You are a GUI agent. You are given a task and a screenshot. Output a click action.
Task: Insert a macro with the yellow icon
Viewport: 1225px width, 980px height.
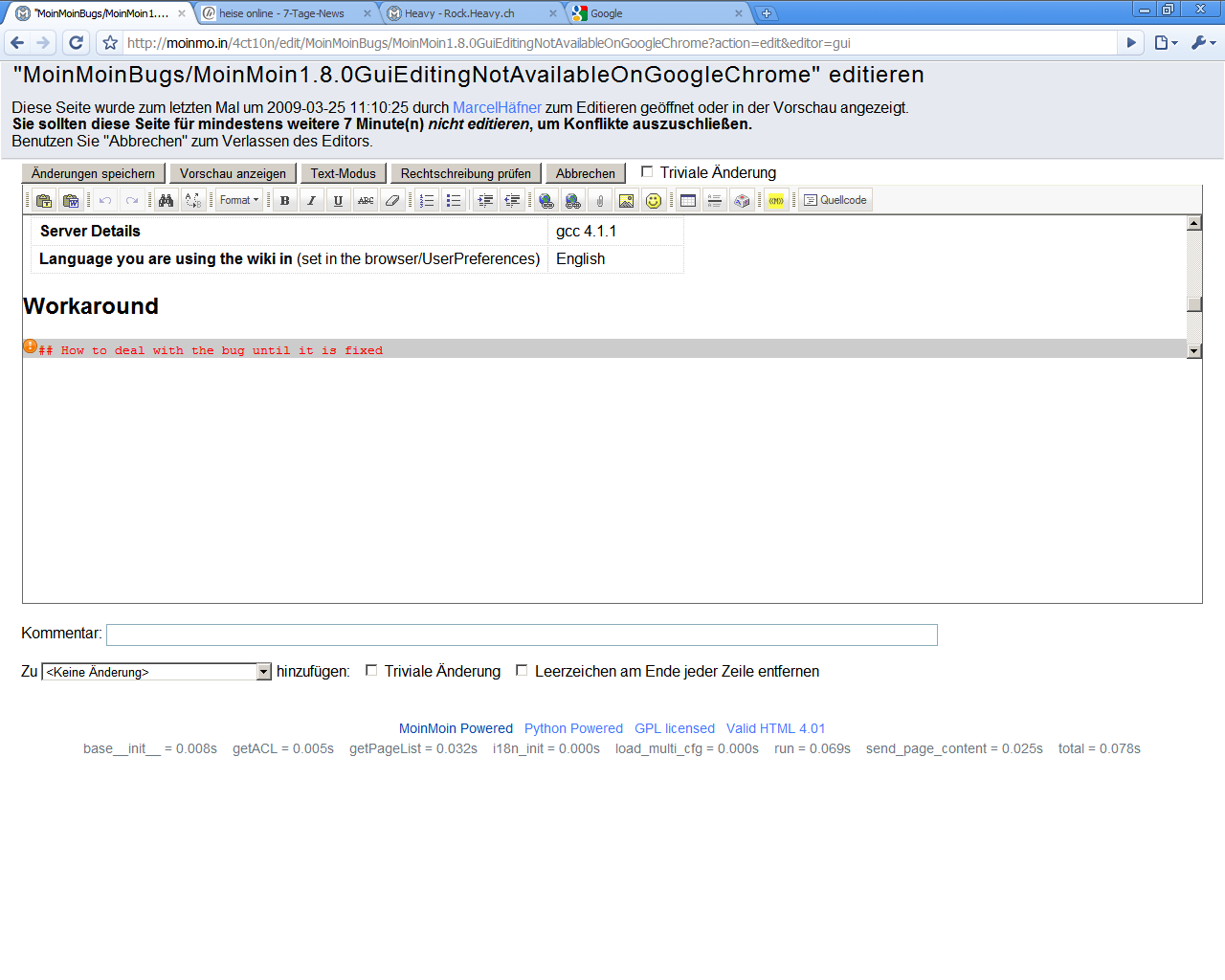pyautogui.click(x=776, y=200)
